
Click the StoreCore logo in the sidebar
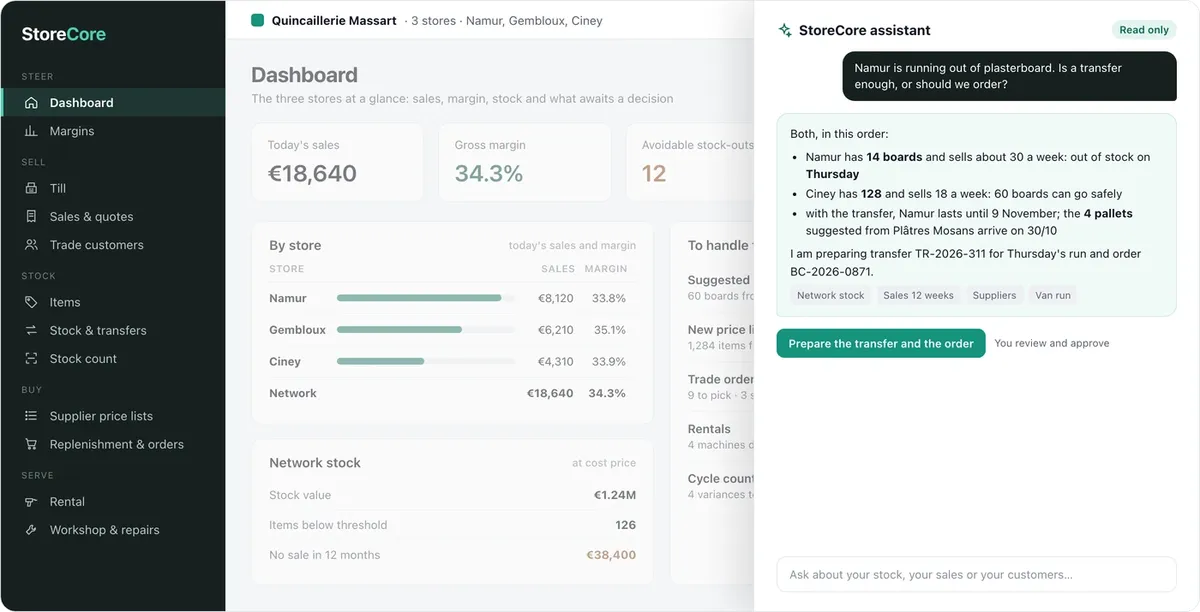[x=64, y=34]
